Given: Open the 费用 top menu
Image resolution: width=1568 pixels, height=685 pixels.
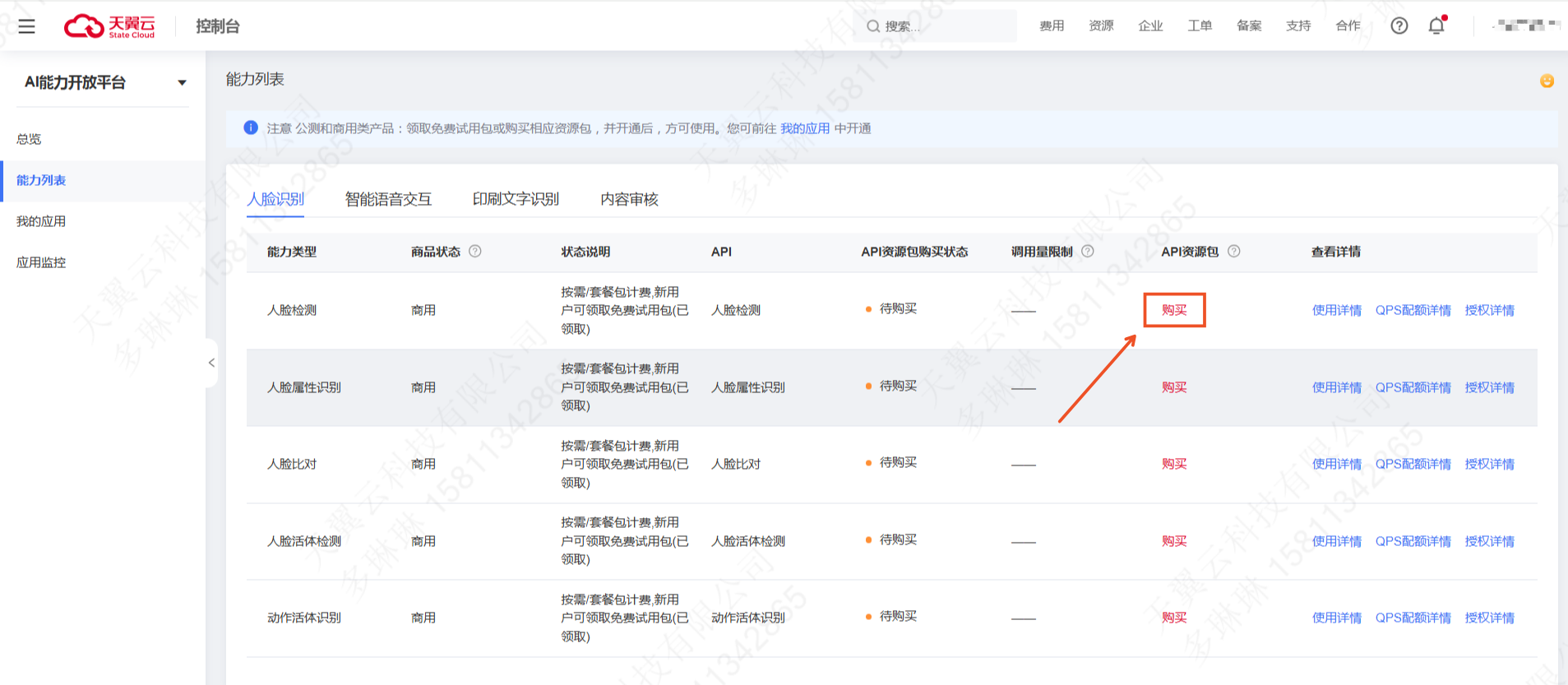Looking at the screenshot, I should coord(1052,25).
